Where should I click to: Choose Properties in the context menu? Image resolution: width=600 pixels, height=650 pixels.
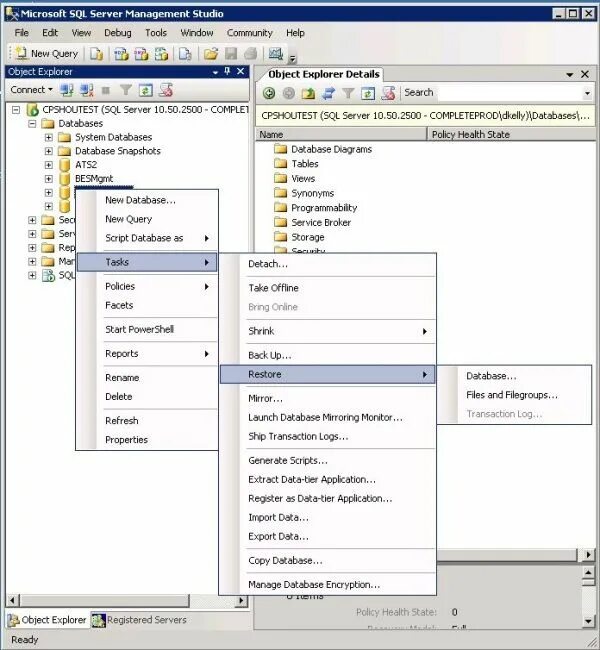pos(148,440)
